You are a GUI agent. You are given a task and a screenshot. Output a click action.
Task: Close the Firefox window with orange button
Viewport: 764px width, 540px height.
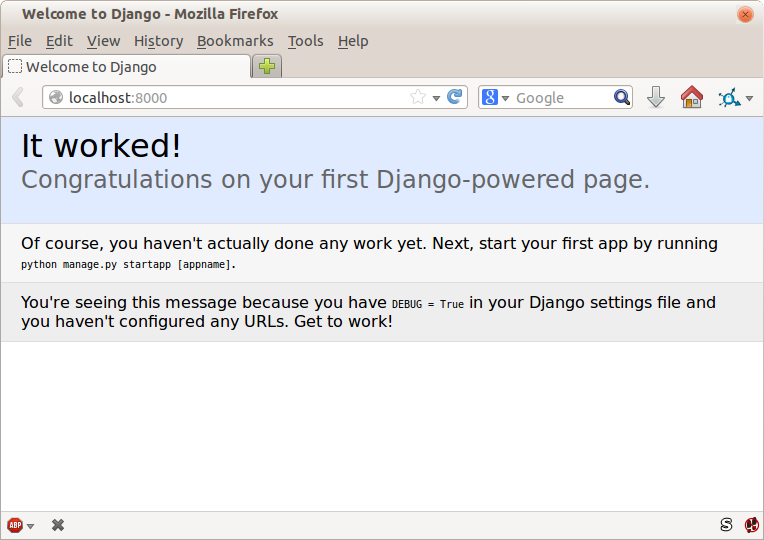[x=745, y=15]
